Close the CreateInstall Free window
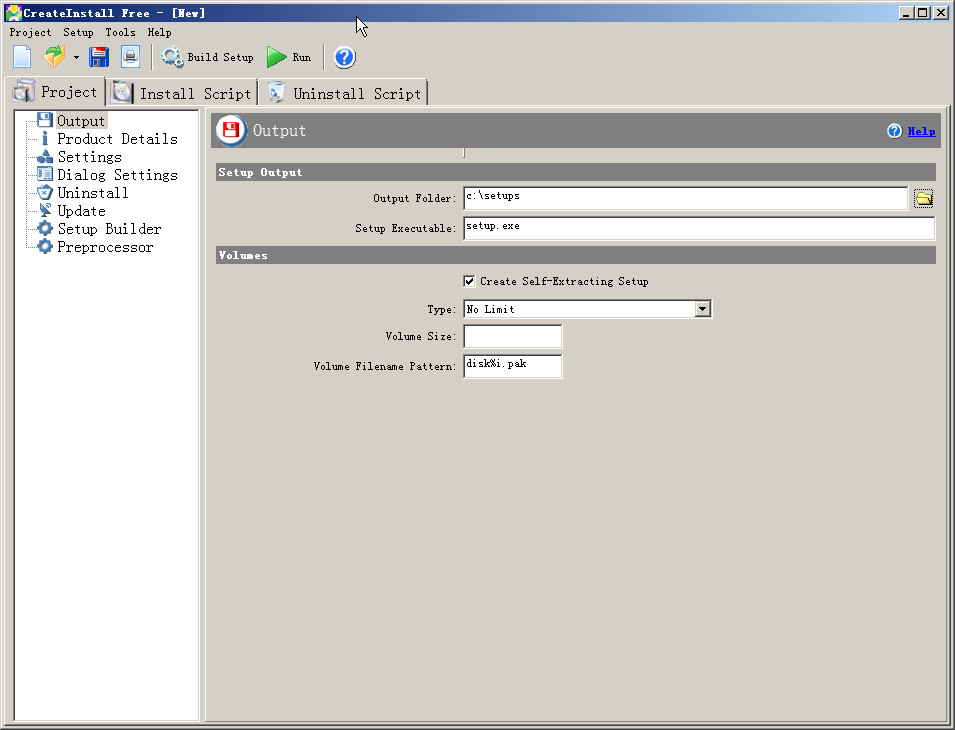Screen dimensions: 955x730 940,12
